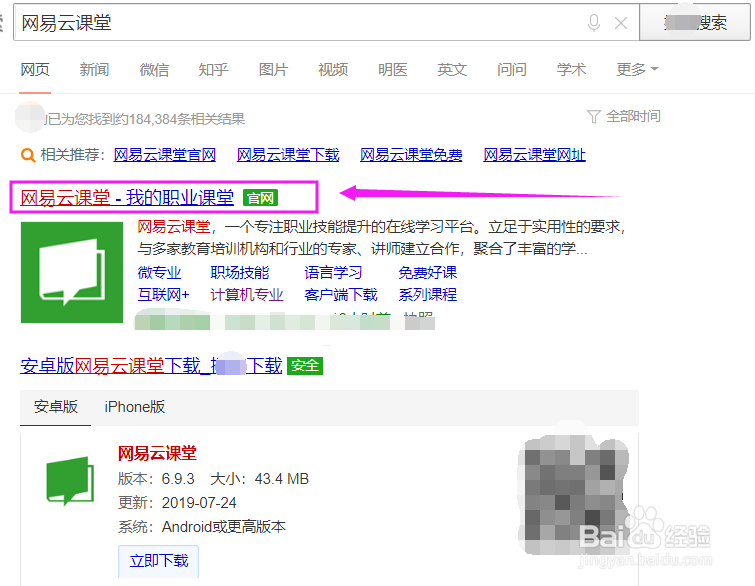Image resolution: width=755 pixels, height=586 pixels.
Task: Open the 微专业 sublink
Action: click(159, 273)
